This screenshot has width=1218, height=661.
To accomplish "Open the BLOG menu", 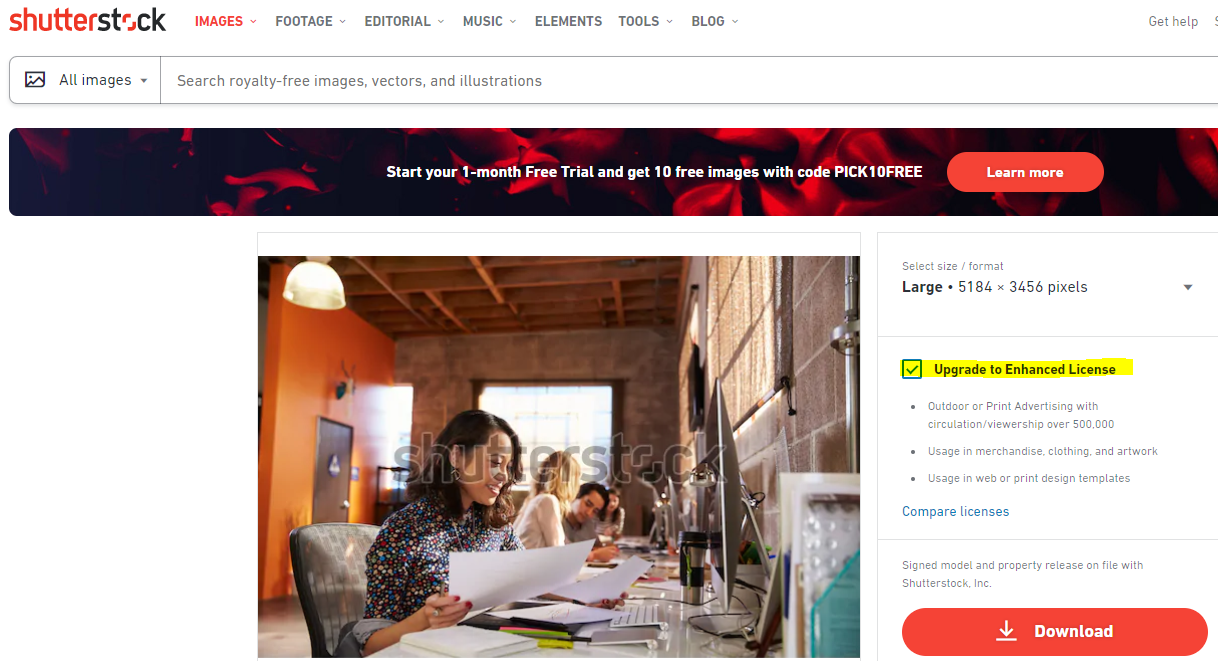I will 715,21.
